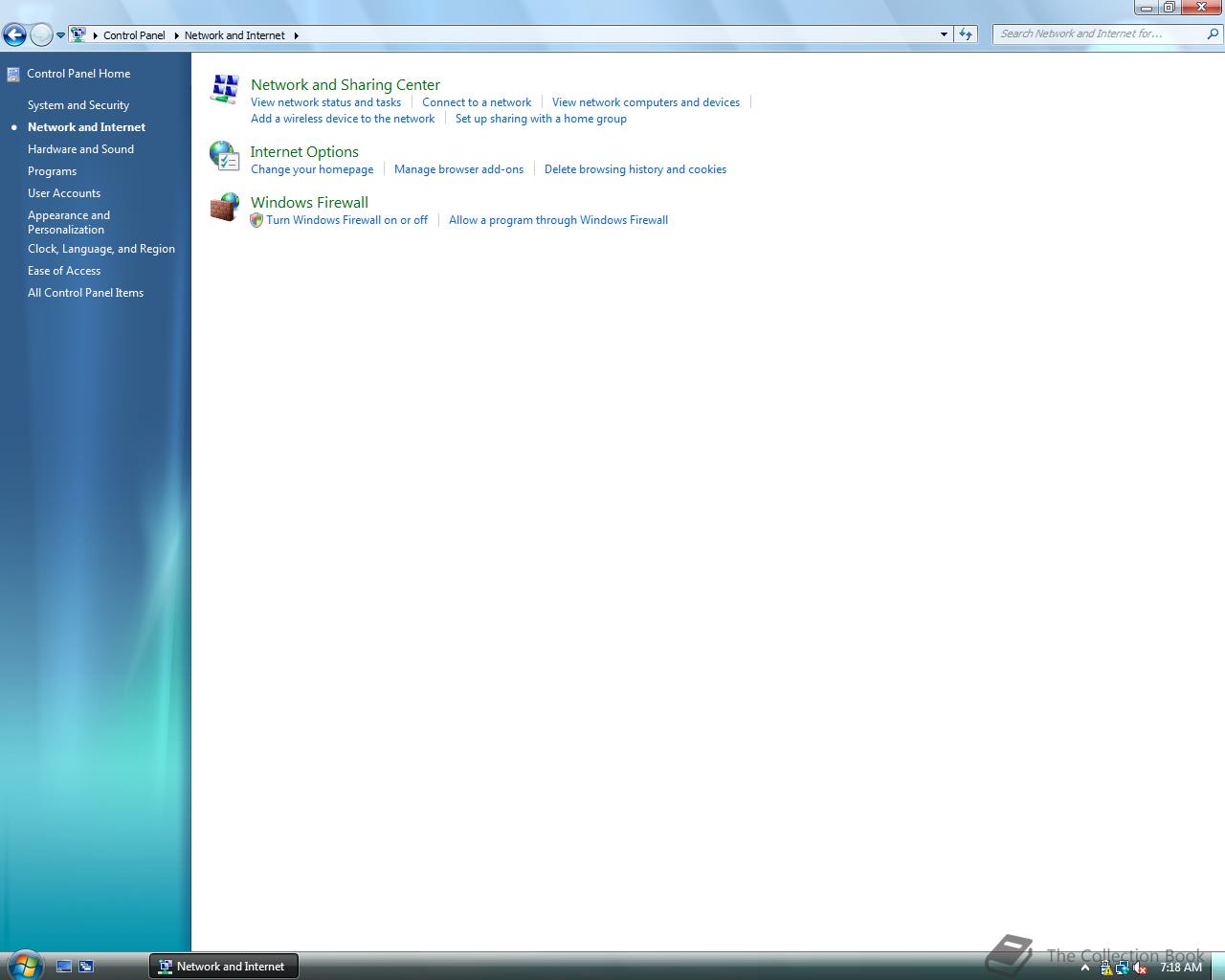1225x980 pixels.
Task: Open the recent pages dropdown next to Forward
Action: pyautogui.click(x=60, y=35)
